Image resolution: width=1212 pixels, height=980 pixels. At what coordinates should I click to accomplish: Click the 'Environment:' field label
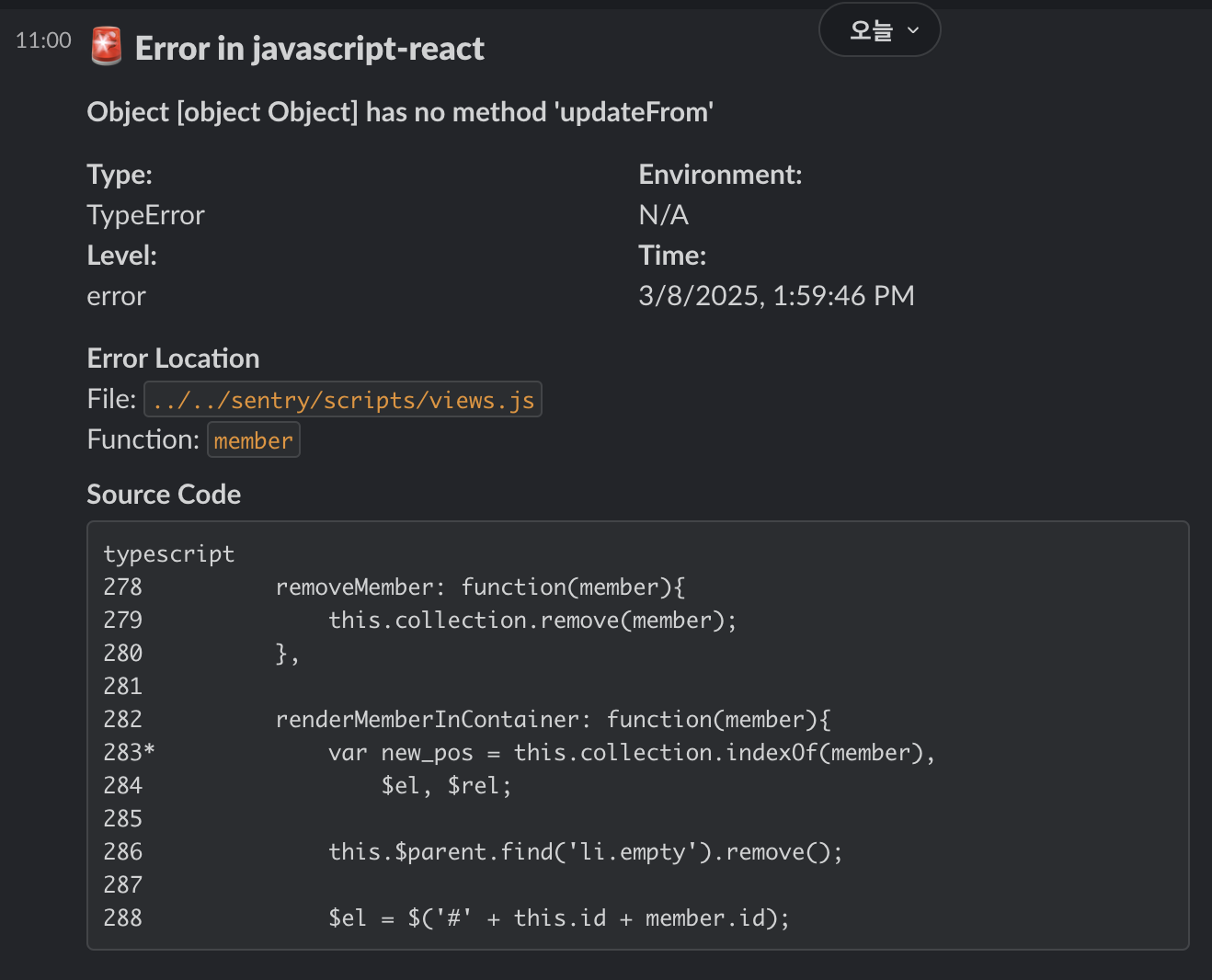720,175
